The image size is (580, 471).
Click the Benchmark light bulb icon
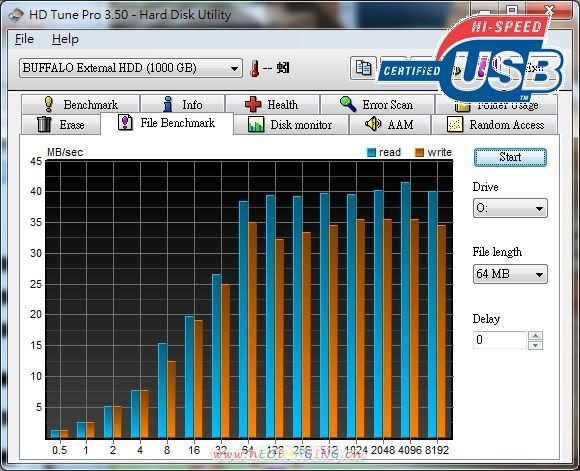[48, 104]
